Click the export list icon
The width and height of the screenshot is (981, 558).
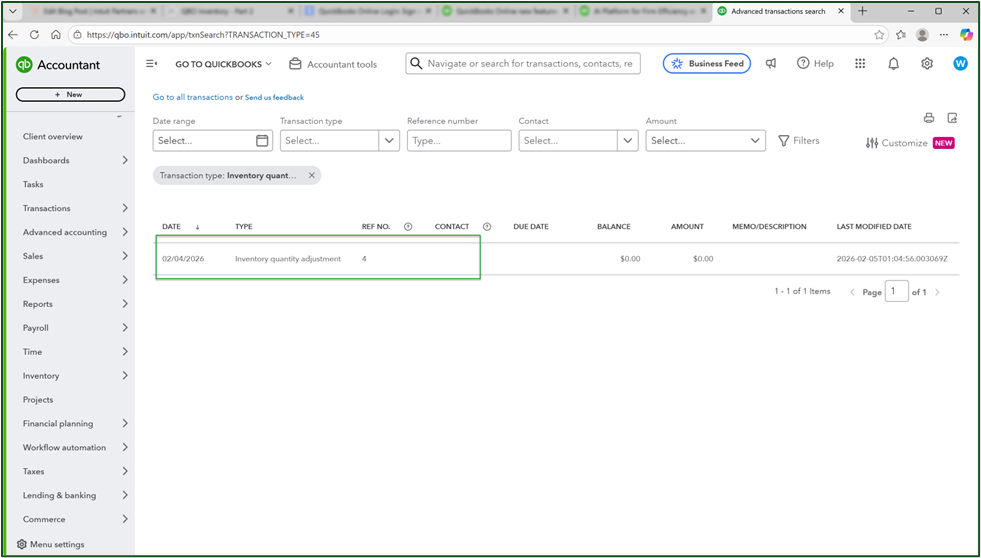(952, 118)
